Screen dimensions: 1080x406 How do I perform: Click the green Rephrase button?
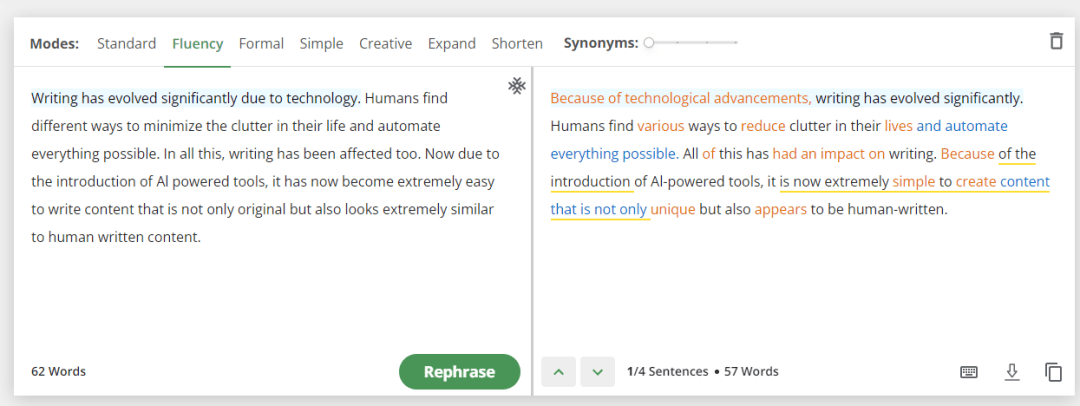coord(459,372)
